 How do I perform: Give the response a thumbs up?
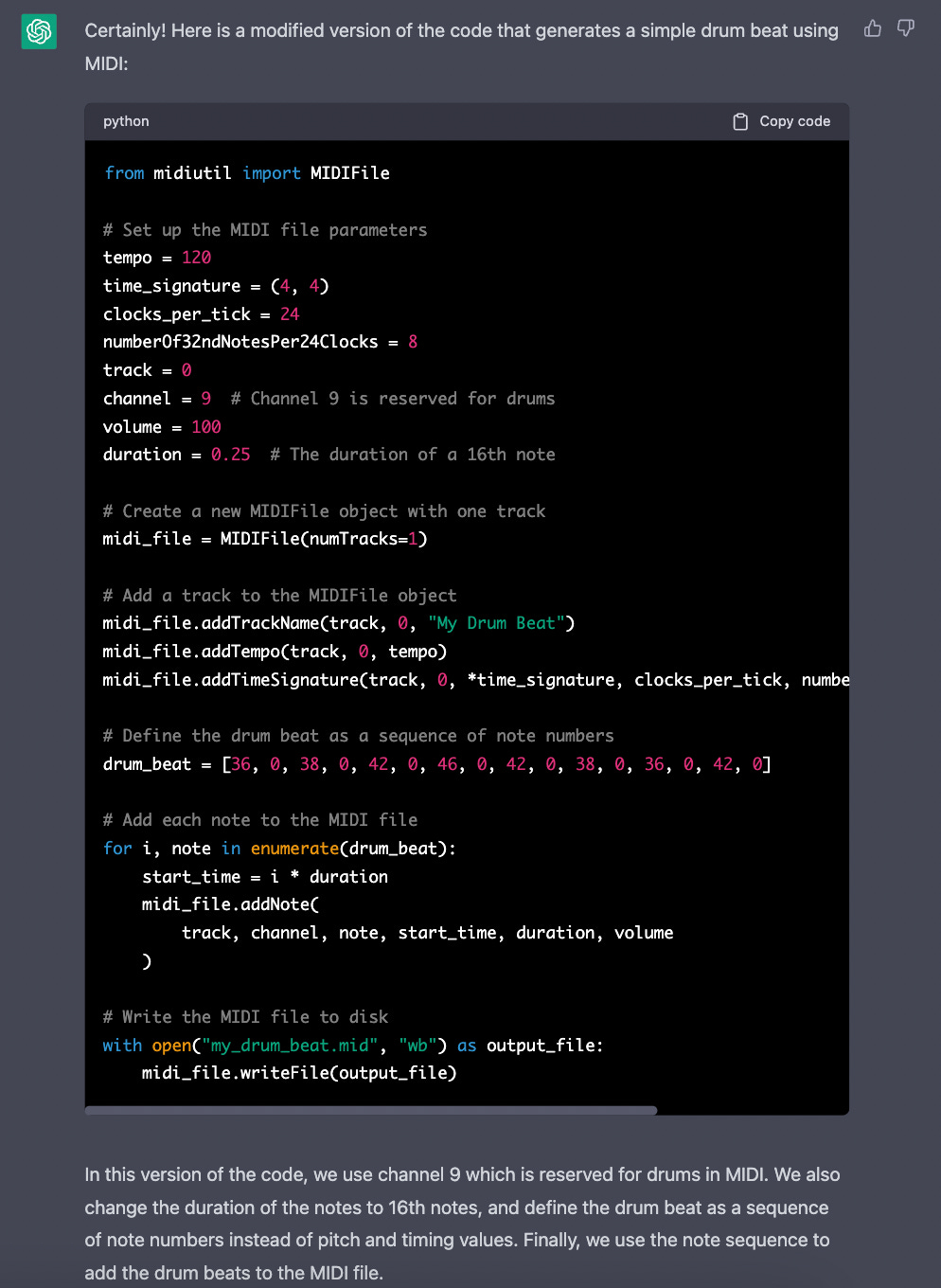pyautogui.click(x=873, y=28)
